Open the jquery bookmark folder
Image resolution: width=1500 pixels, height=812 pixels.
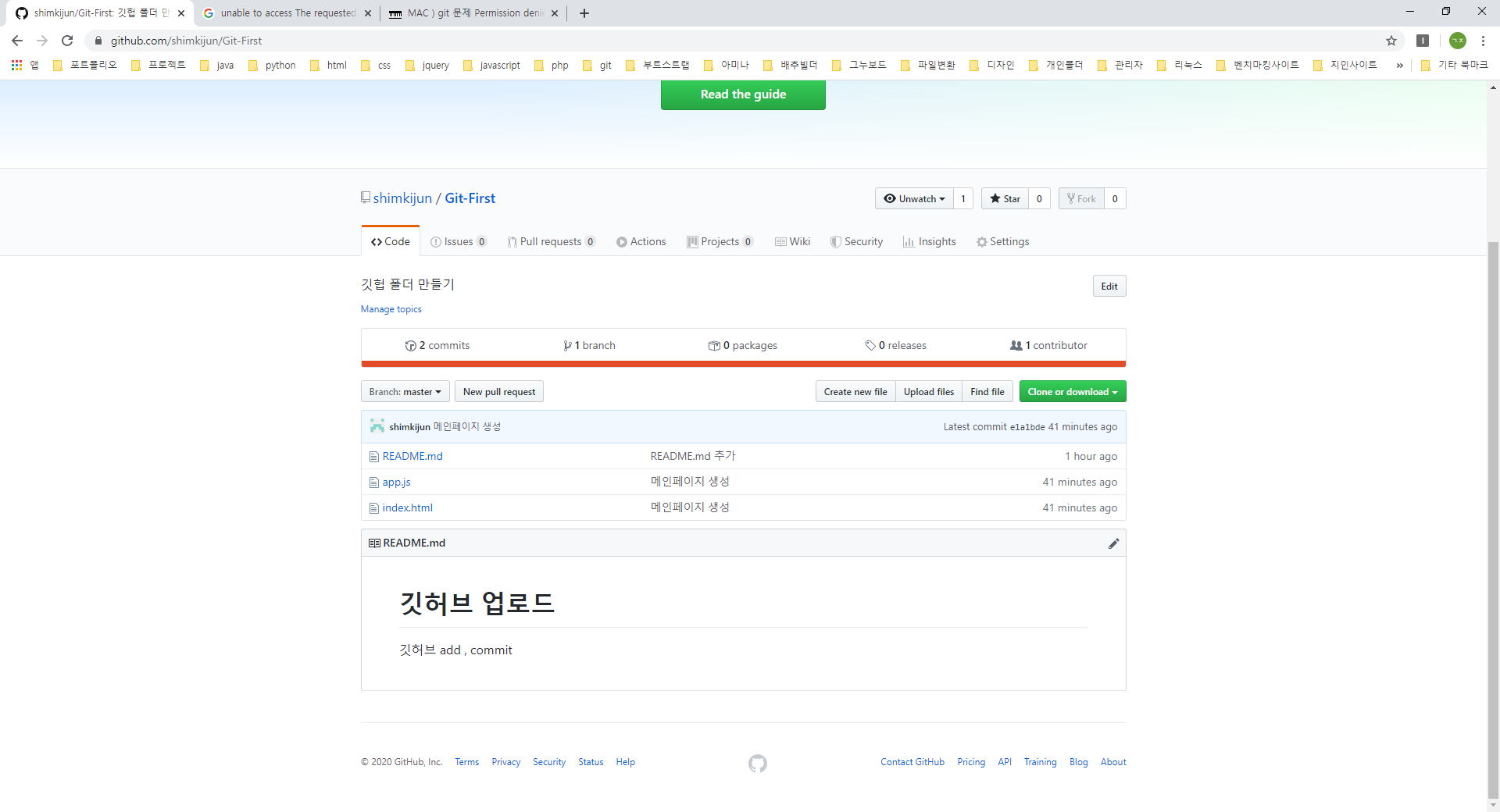pos(427,65)
